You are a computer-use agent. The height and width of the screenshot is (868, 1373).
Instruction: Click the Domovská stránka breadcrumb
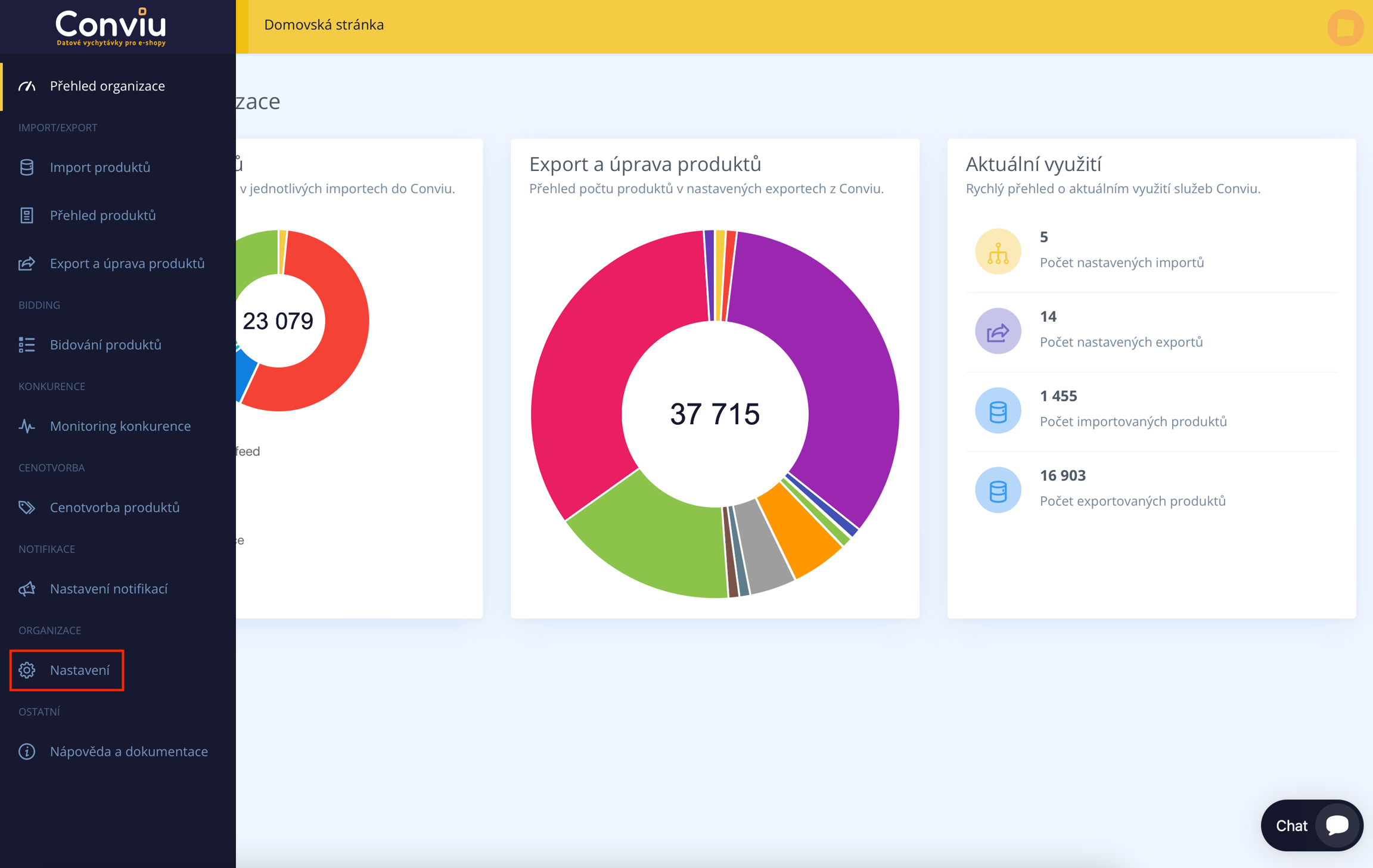pyautogui.click(x=324, y=25)
